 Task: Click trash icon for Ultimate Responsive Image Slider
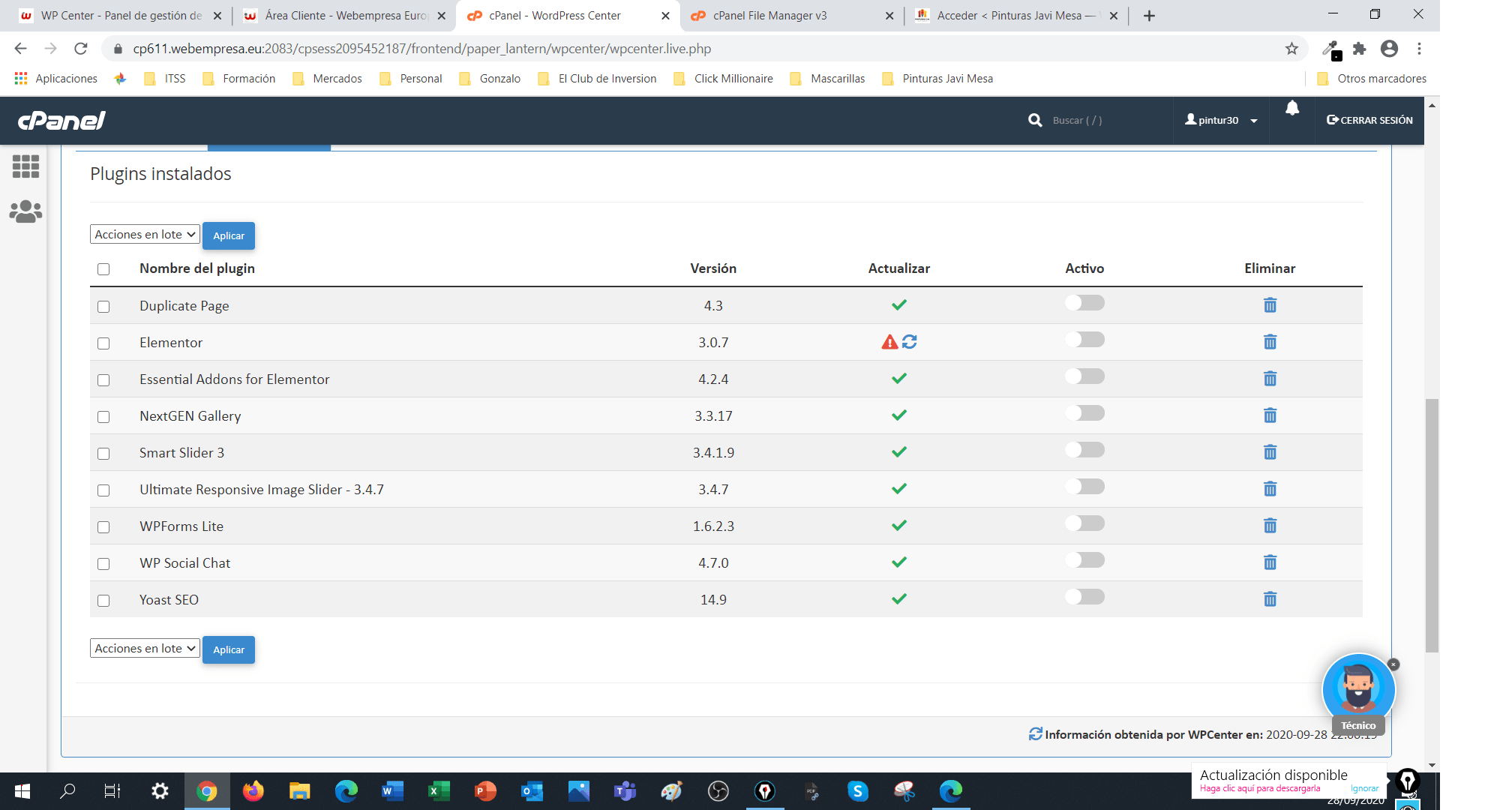[x=1270, y=489]
